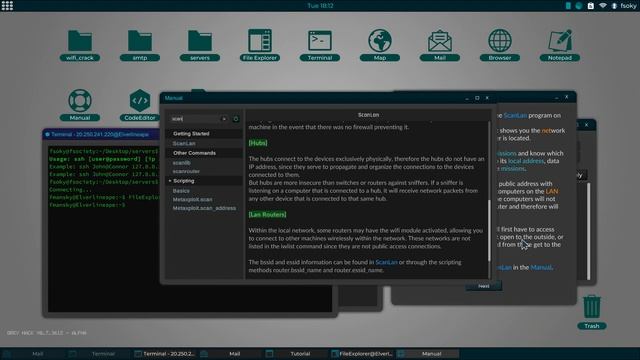Viewport: 640px width, 360px height.
Task: Open Basics entry under Scripting
Action: coord(181,191)
